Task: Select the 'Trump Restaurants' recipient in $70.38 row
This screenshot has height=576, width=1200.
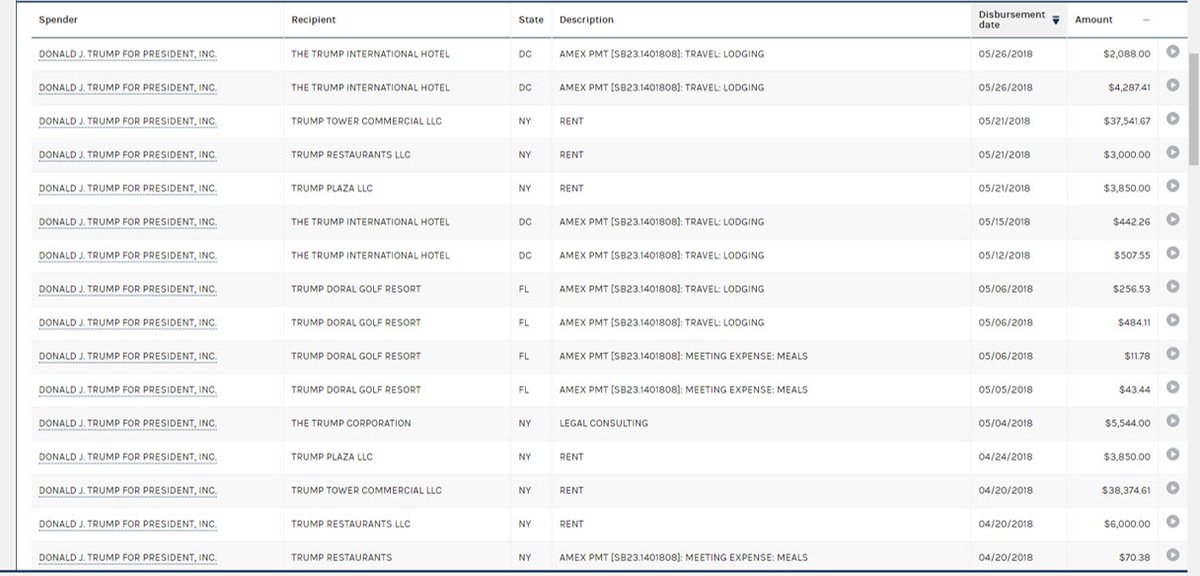Action: point(341,557)
